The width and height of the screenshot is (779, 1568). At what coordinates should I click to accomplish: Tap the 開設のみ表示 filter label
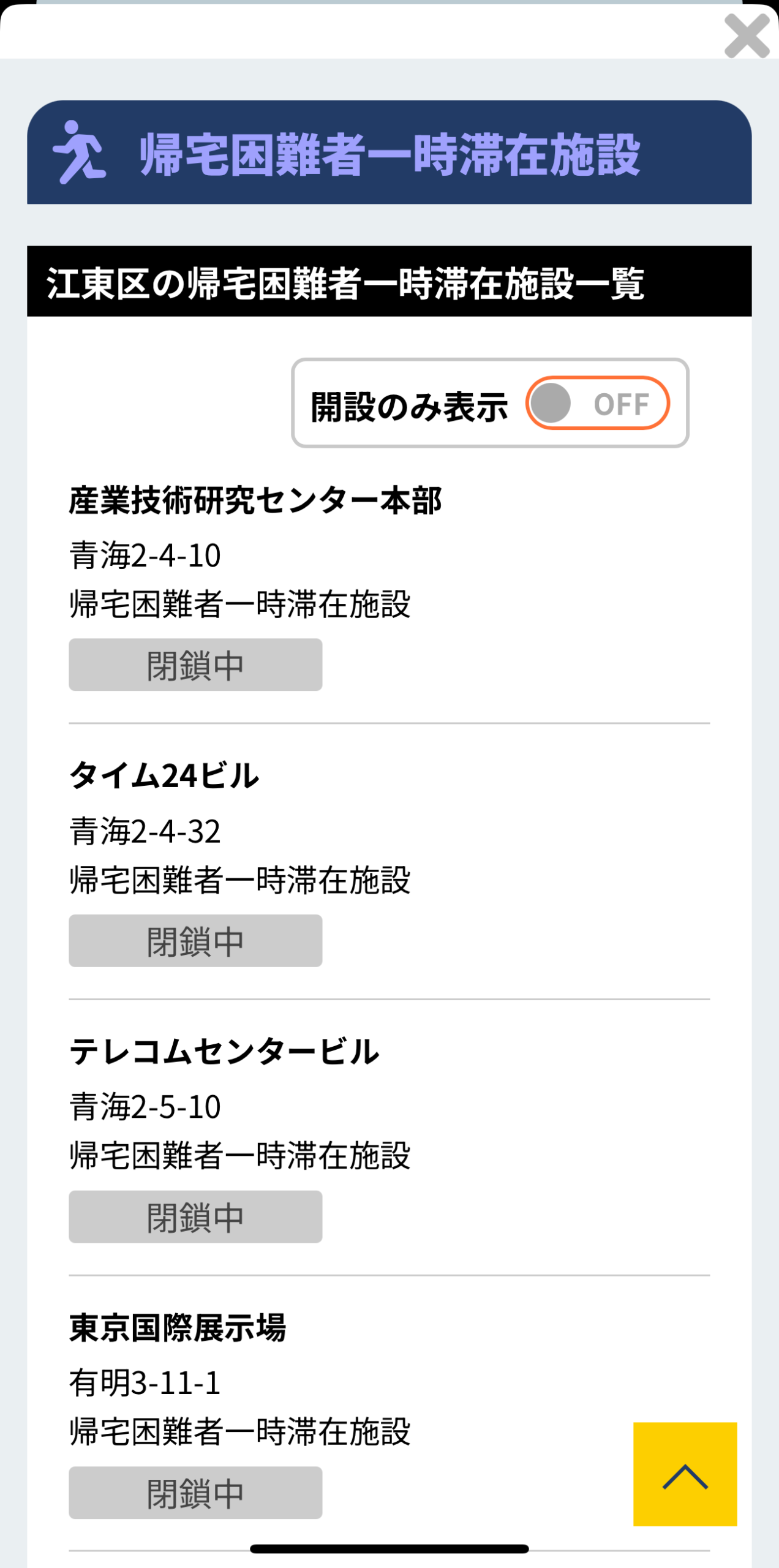(x=409, y=405)
